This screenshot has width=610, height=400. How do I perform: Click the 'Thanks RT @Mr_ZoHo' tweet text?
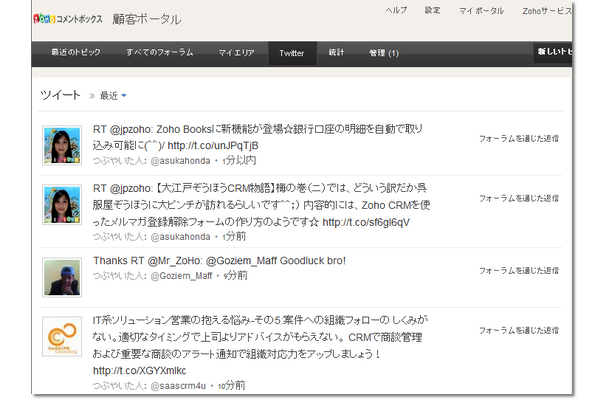[x=219, y=261]
